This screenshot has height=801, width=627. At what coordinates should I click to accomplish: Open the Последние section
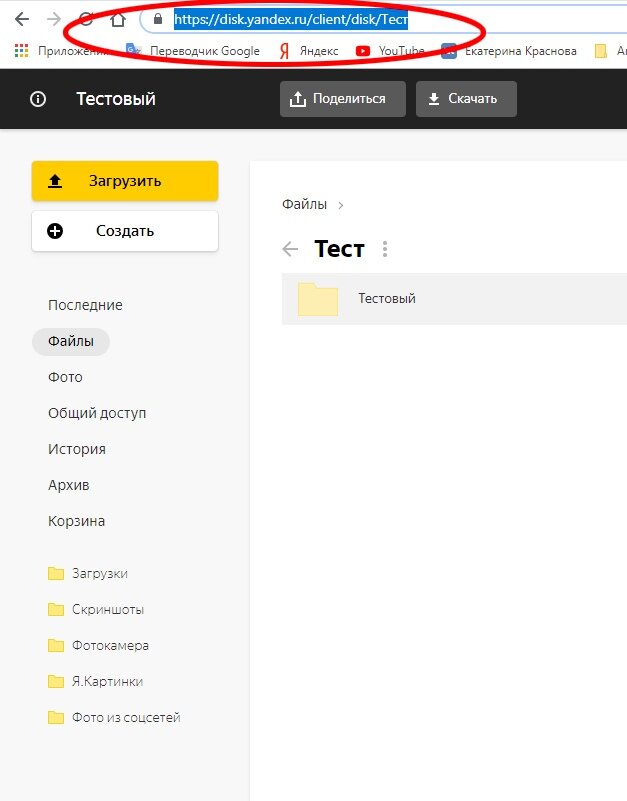click(85, 305)
